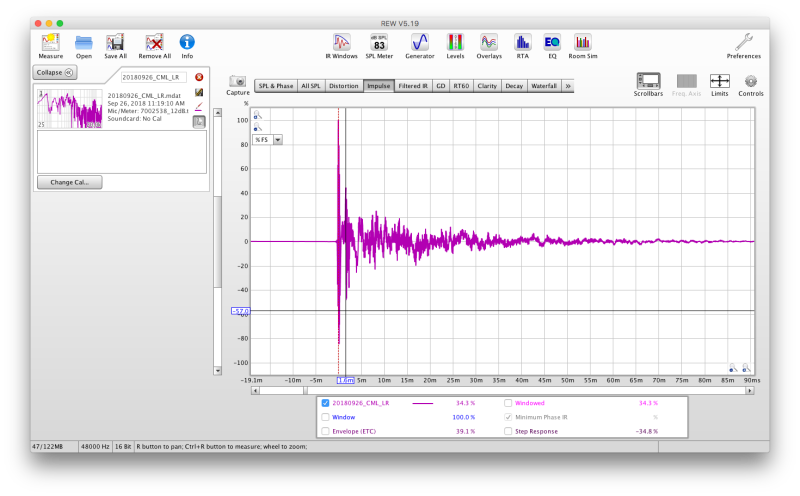Viewport: 800px width, 496px height.
Task: Open the Levels meter
Action: (455, 46)
